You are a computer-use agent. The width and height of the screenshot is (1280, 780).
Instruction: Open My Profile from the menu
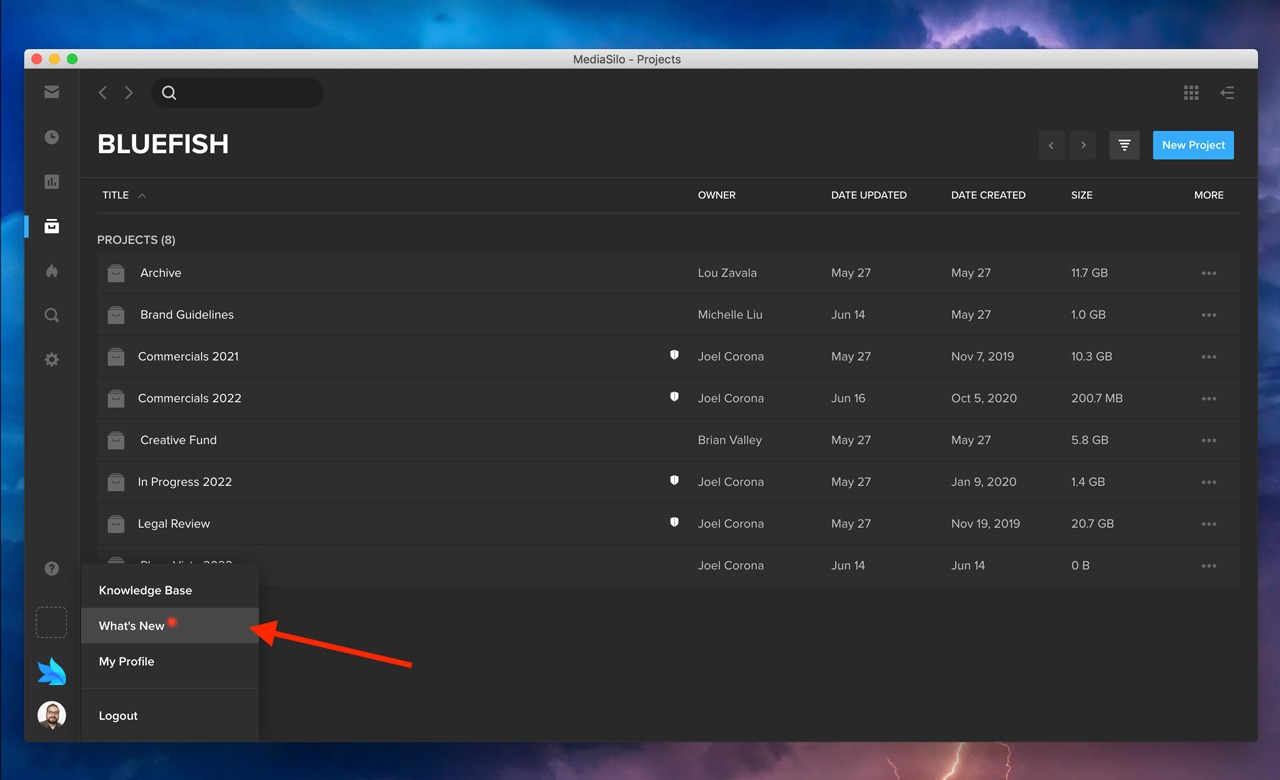[x=170, y=661]
